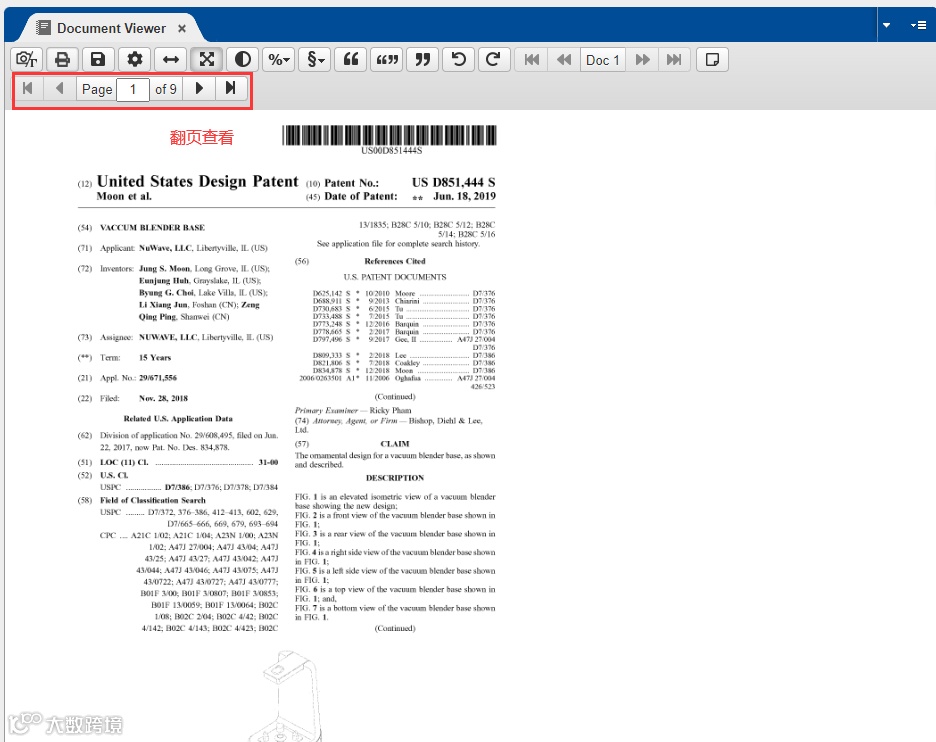Click the Page label beside the number field
936x742 pixels.
pos(97,90)
